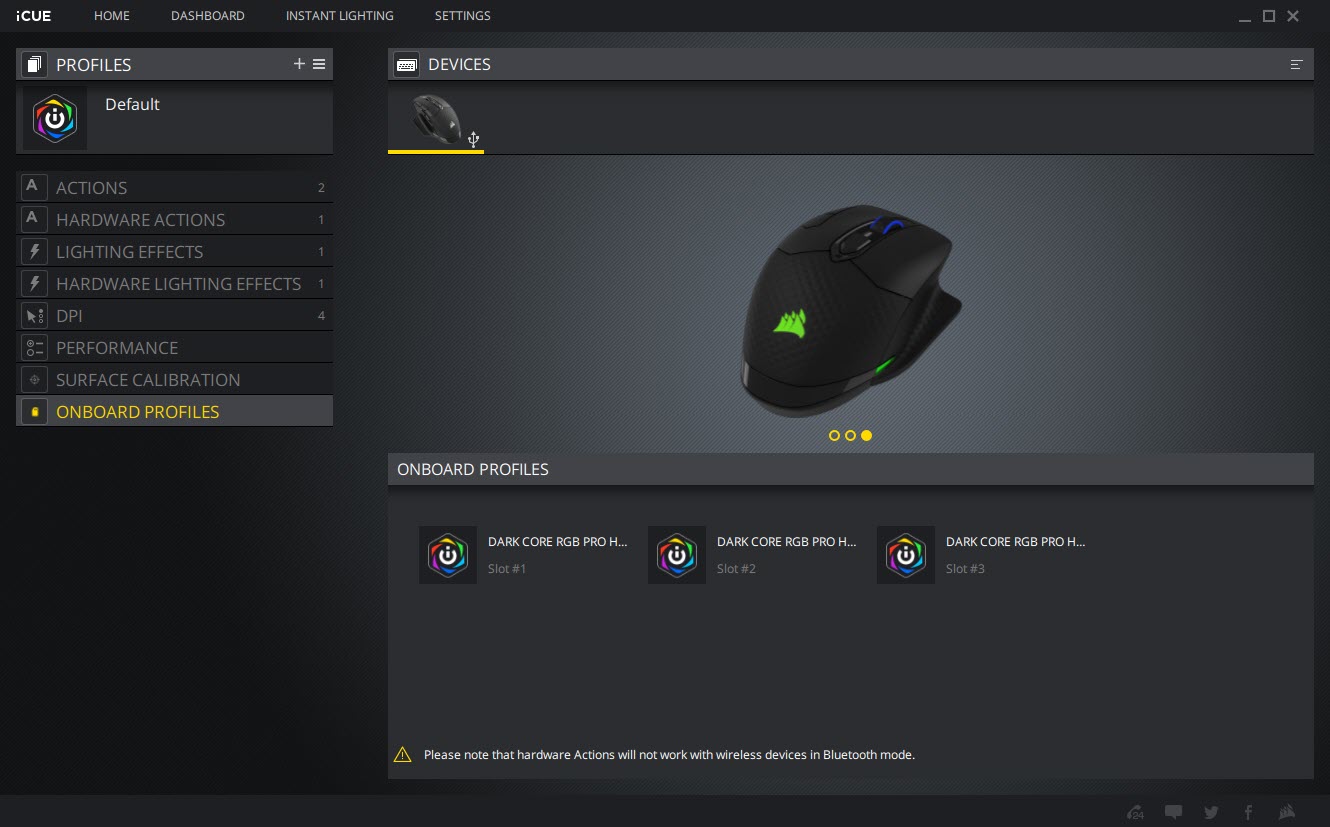
Task: Select the Dark Core mouse device thumbnail
Action: (436, 120)
